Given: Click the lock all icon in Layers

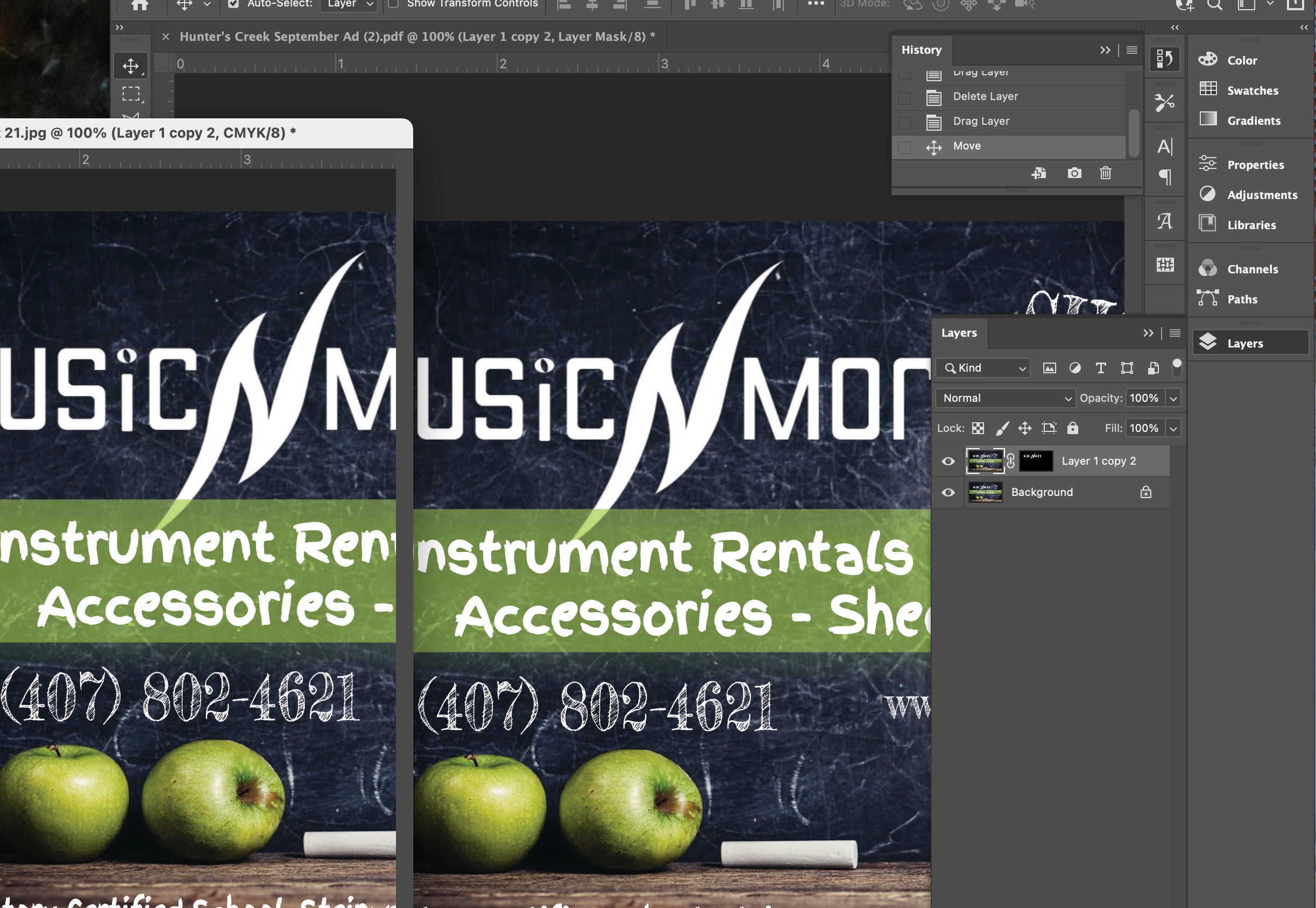Looking at the screenshot, I should click(1072, 428).
